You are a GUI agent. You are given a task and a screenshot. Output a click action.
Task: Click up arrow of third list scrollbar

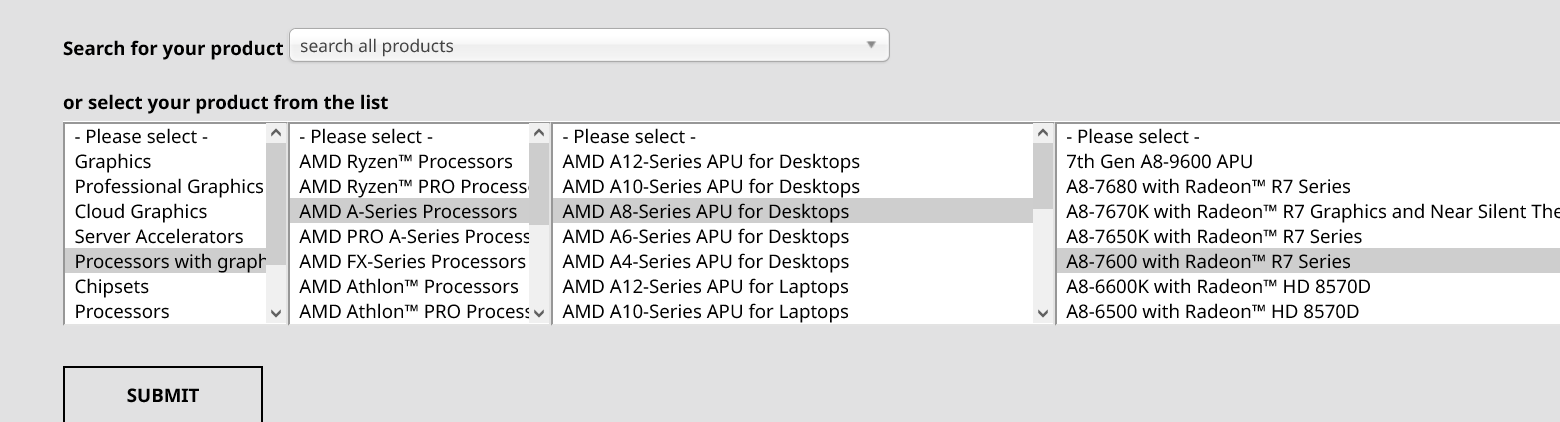[1043, 133]
